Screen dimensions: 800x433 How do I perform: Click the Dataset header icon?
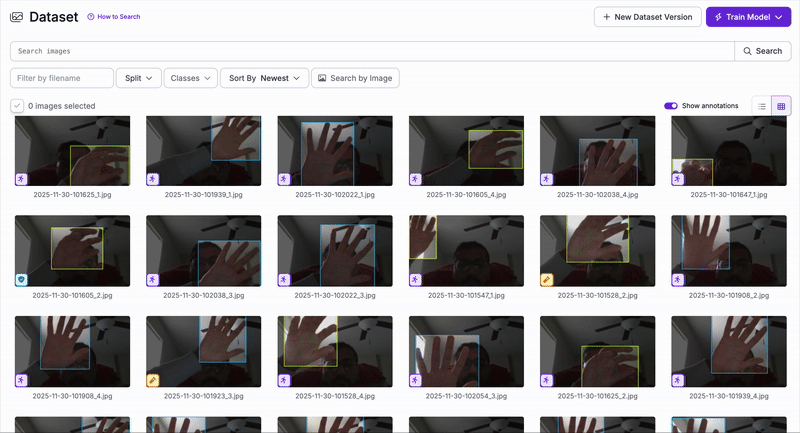coord(16,17)
